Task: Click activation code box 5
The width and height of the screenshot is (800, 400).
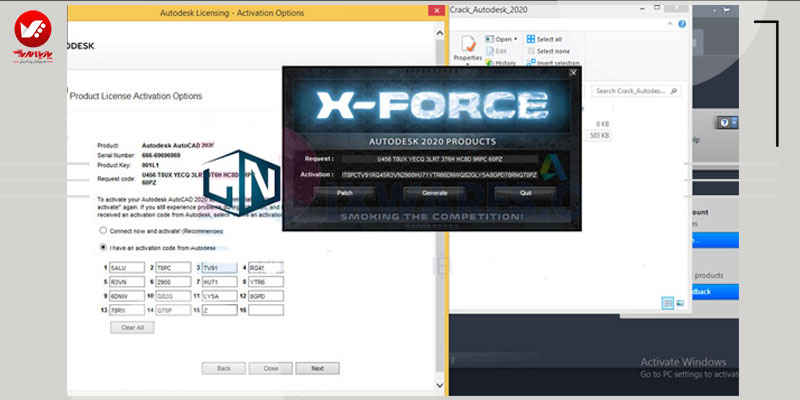Action: coord(127,282)
